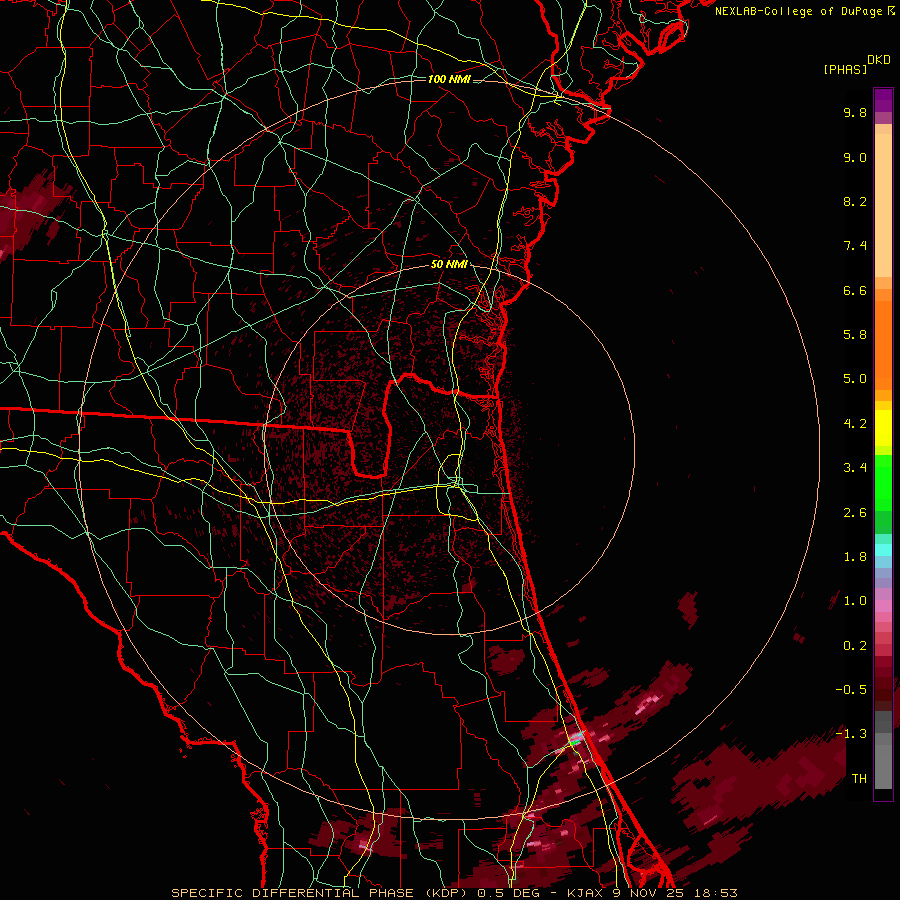The width and height of the screenshot is (900, 900).
Task: Click the 5.8 scale value
Action: [x=855, y=335]
